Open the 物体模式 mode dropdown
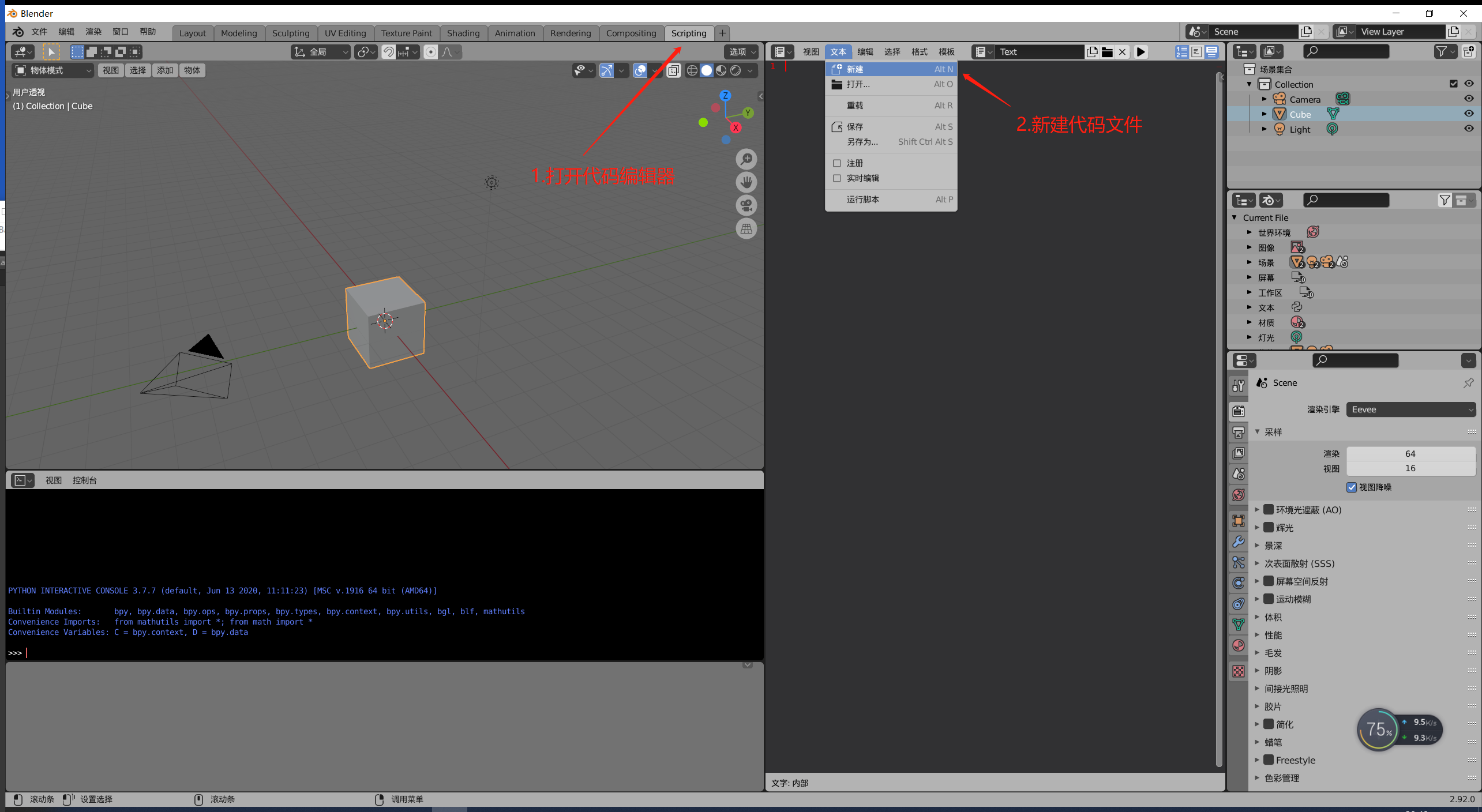Viewport: 1482px width, 812px height. pyautogui.click(x=53, y=70)
